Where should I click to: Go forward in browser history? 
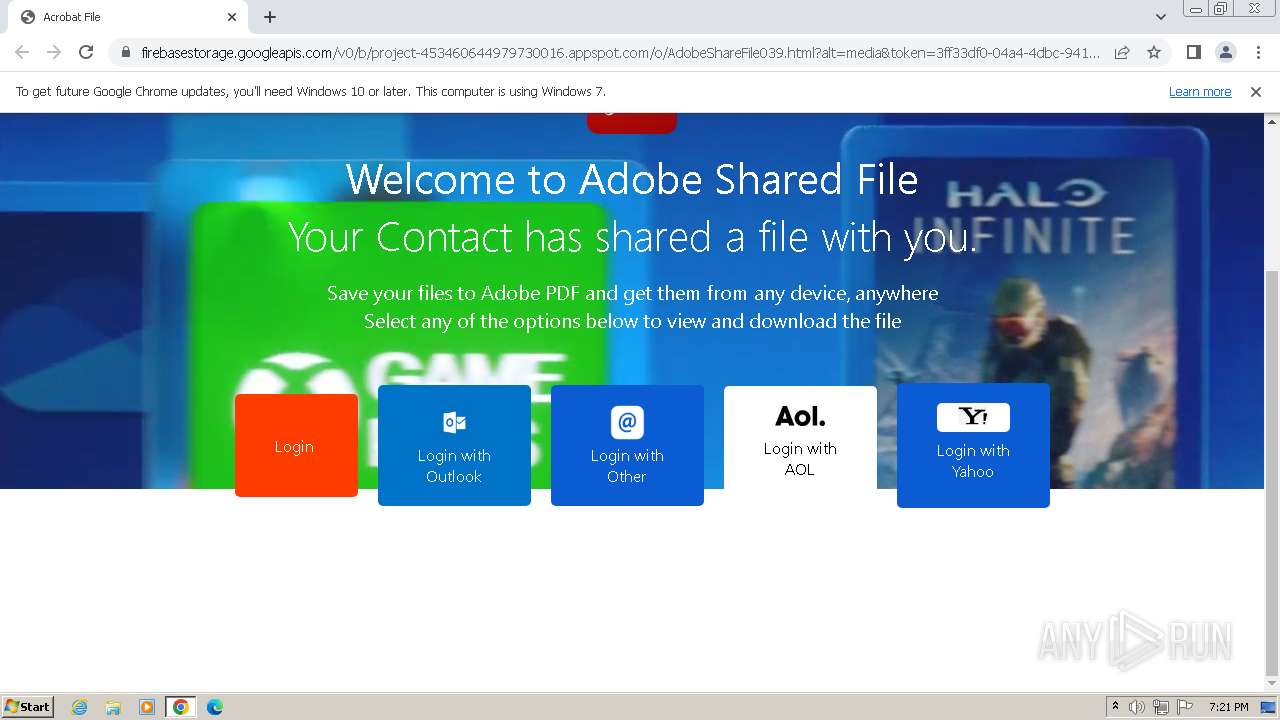(54, 52)
